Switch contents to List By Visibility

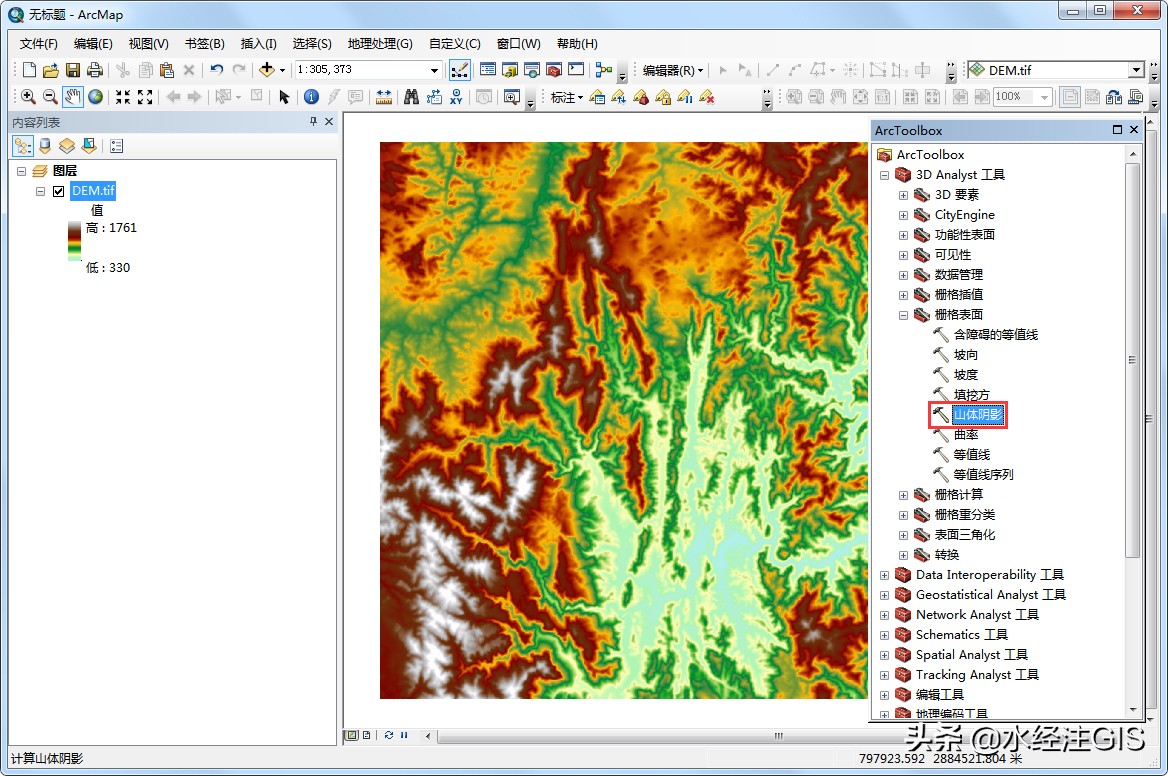coord(67,146)
